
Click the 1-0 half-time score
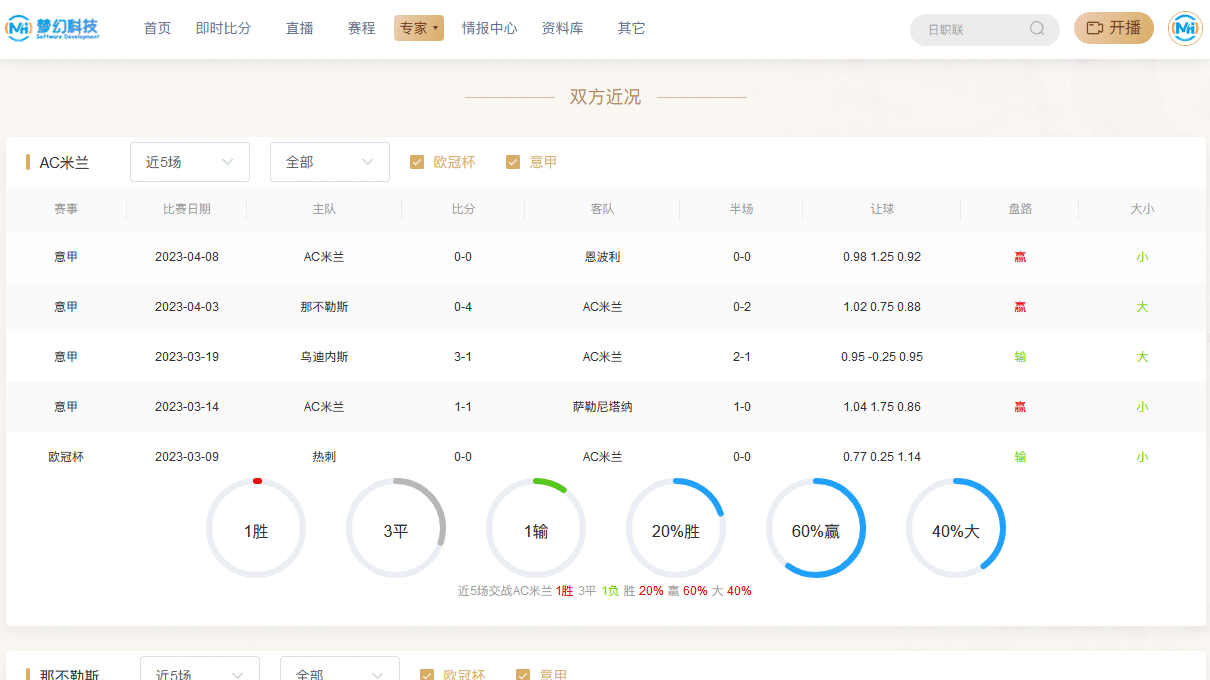pyautogui.click(x=742, y=407)
